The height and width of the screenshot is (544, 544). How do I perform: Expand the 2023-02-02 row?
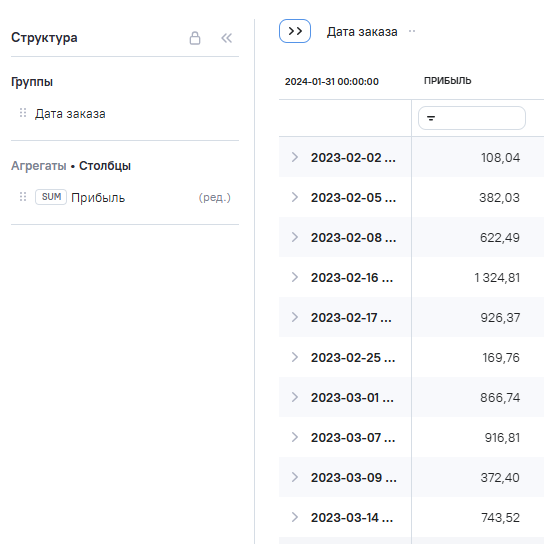pyautogui.click(x=295, y=157)
